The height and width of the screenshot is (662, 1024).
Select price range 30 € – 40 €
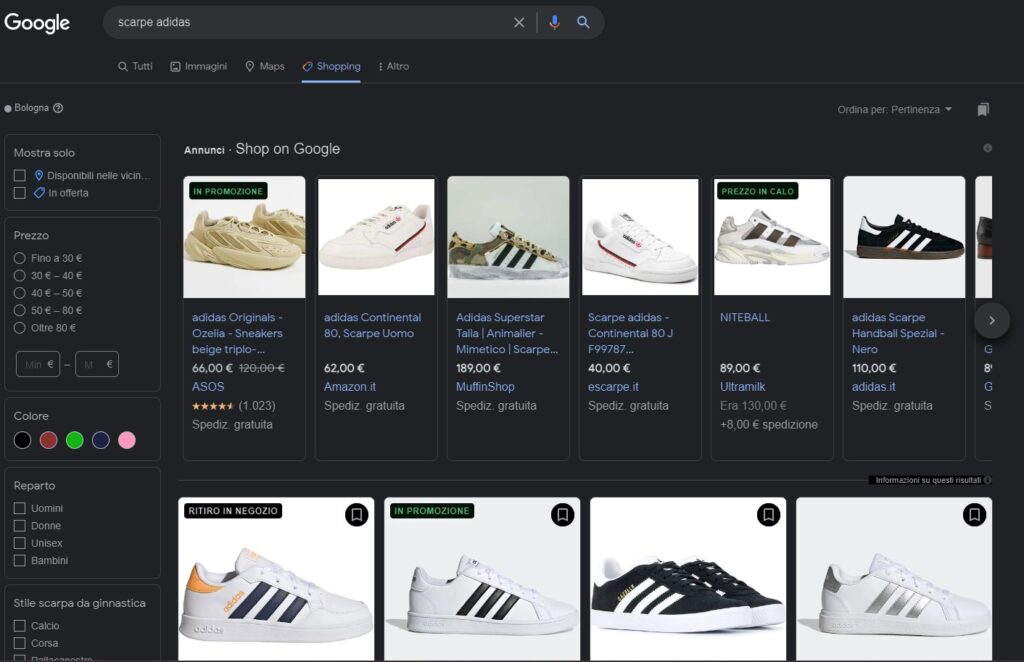pos(20,276)
